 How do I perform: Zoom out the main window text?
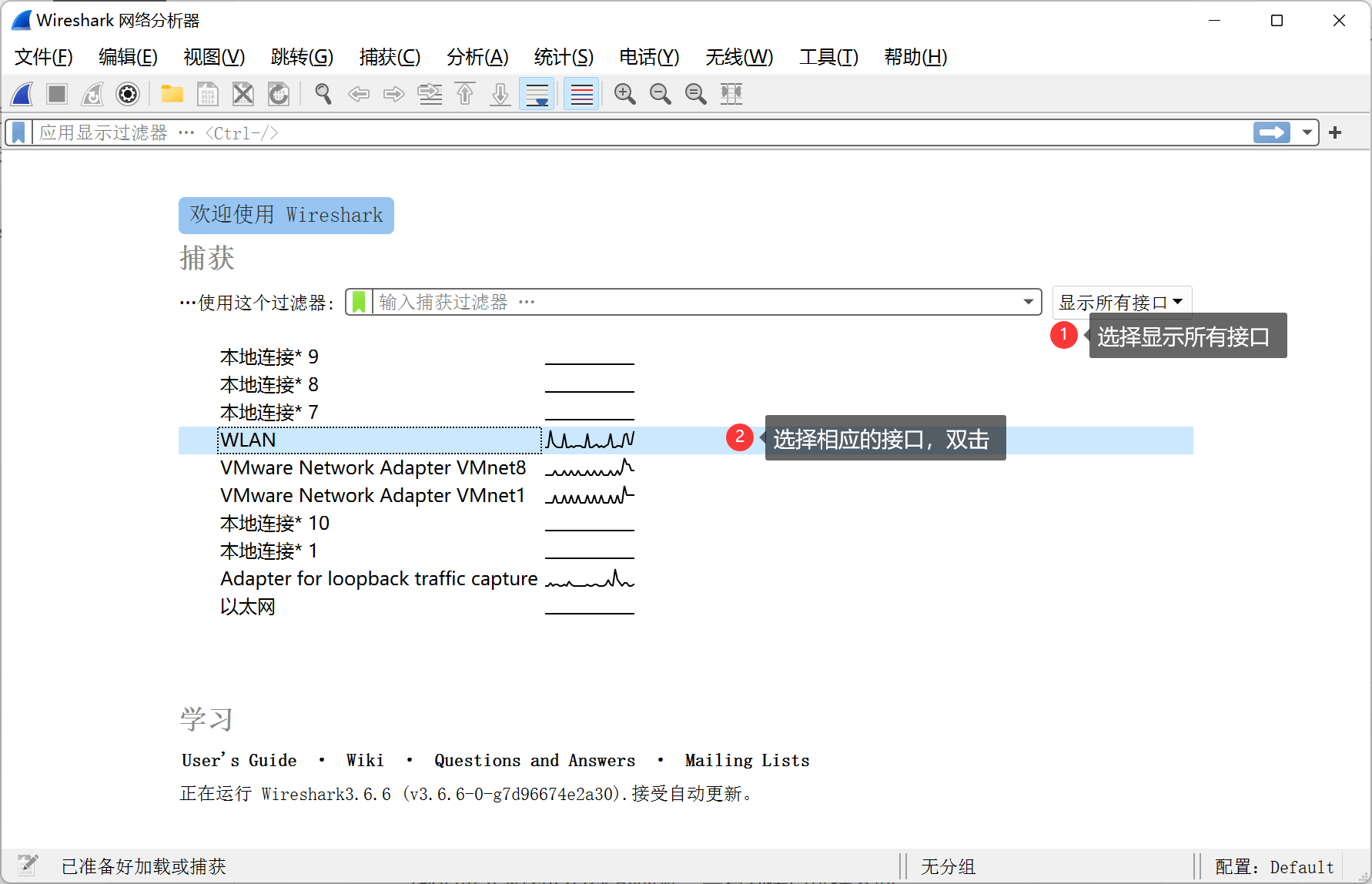coord(661,94)
